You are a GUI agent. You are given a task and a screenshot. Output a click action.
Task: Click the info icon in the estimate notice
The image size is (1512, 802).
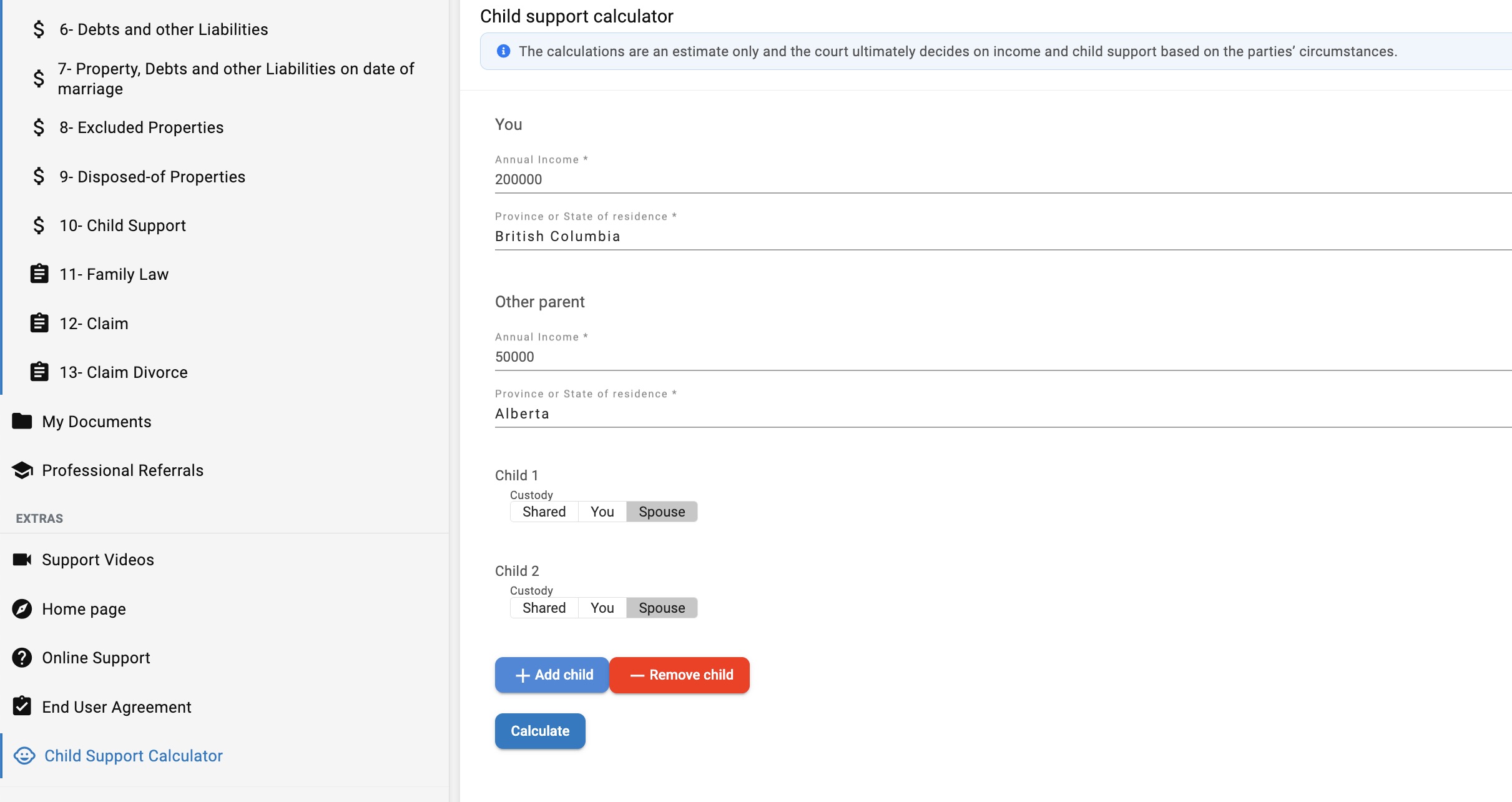(x=503, y=51)
